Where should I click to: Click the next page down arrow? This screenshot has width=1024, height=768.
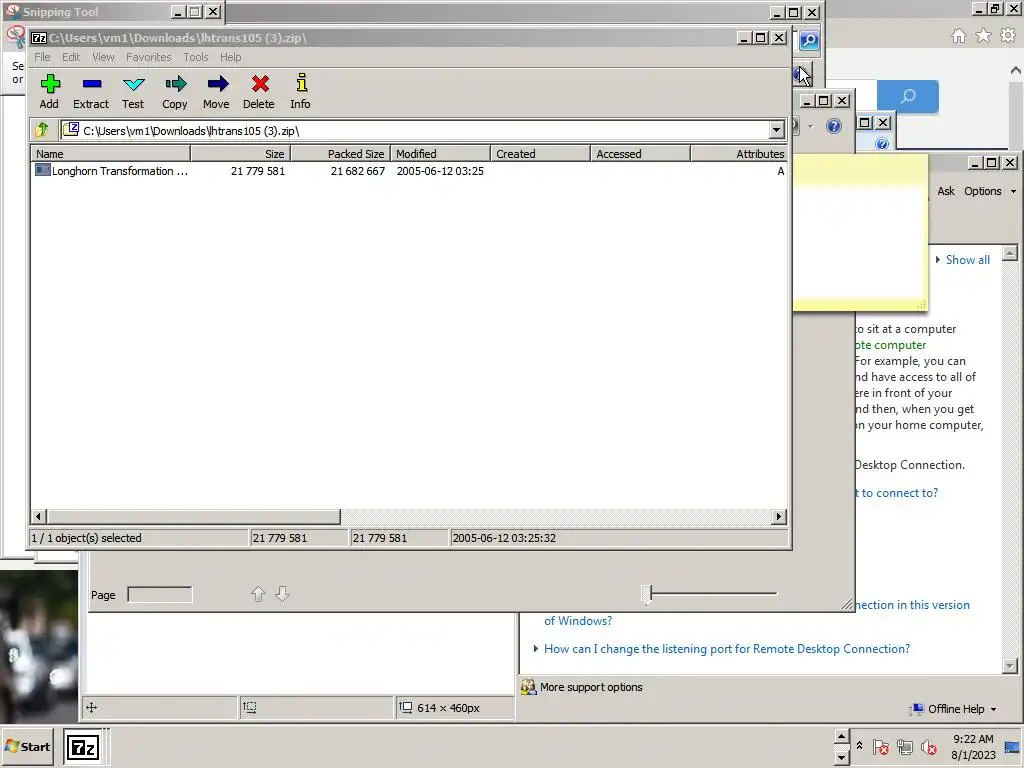point(282,594)
